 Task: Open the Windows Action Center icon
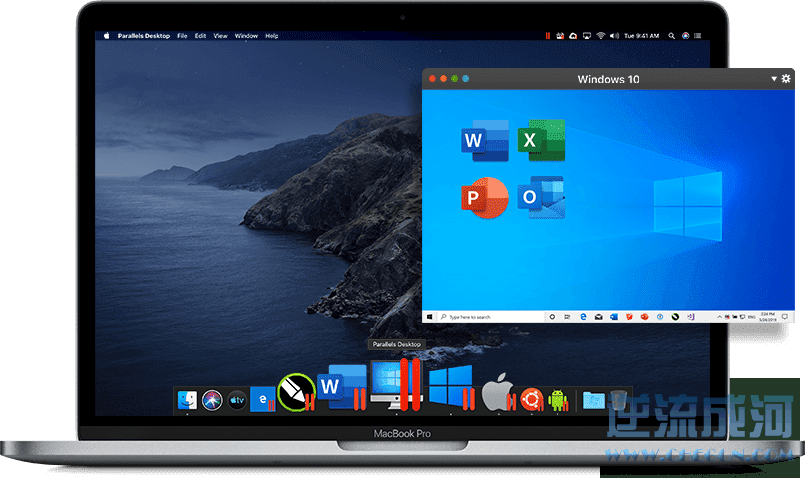click(x=784, y=317)
